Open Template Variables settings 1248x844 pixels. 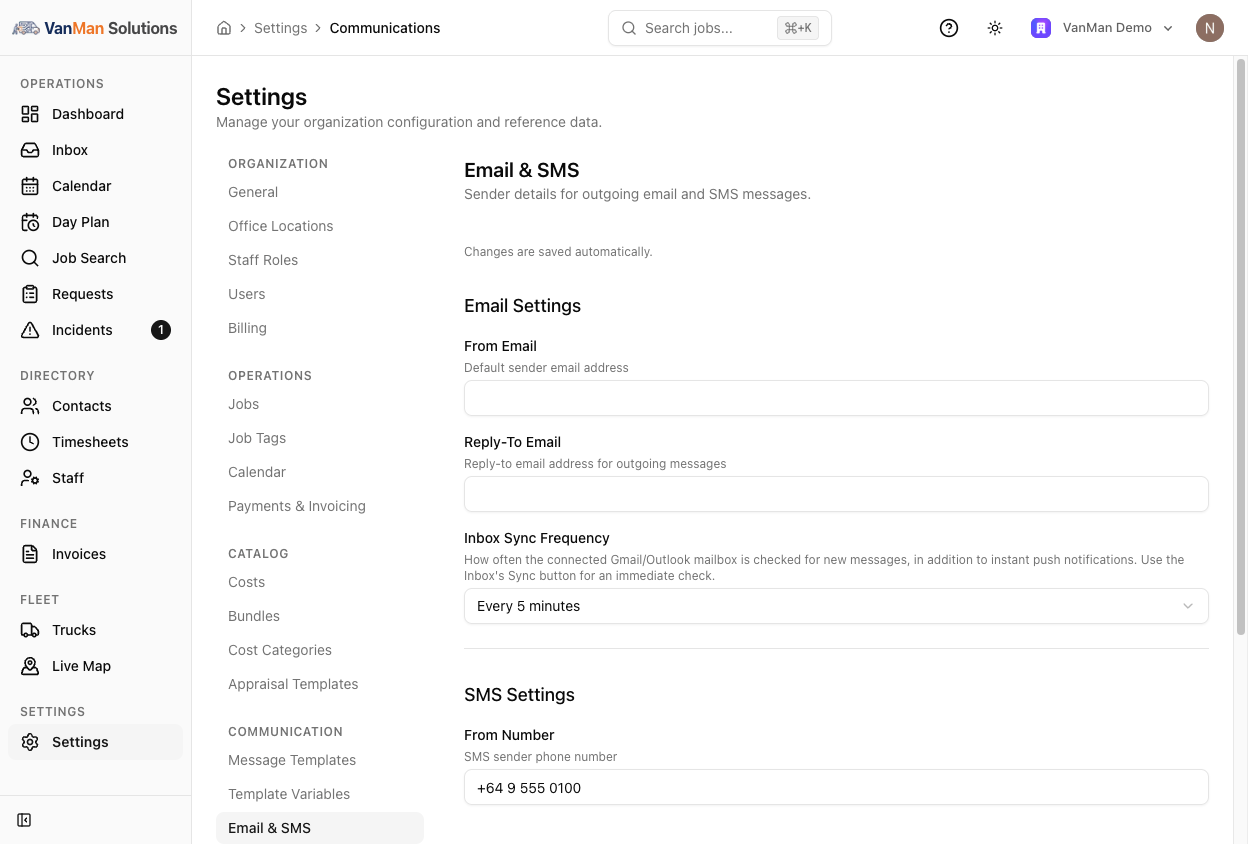click(289, 794)
